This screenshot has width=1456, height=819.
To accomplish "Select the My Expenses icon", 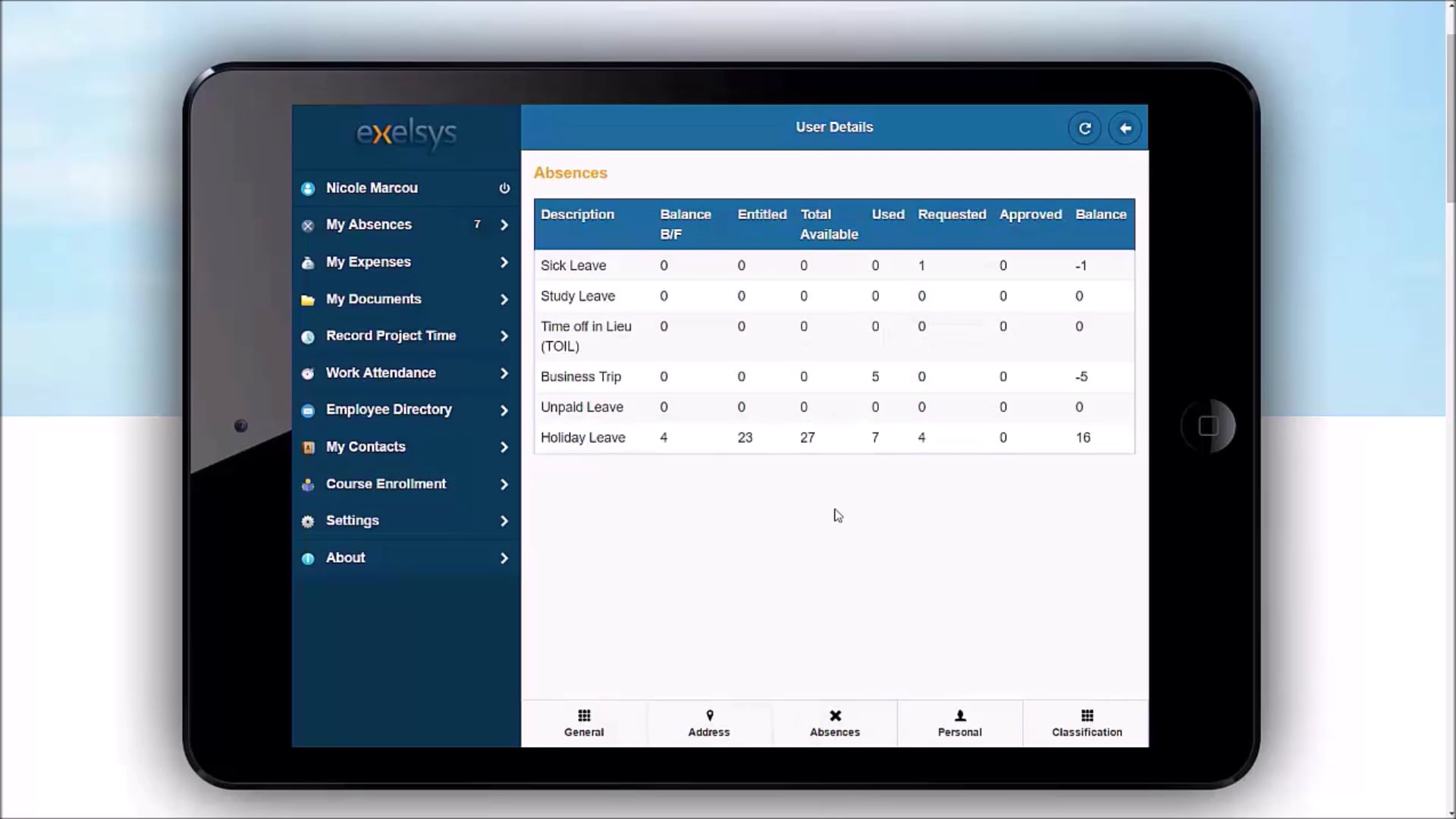I will pos(308,262).
